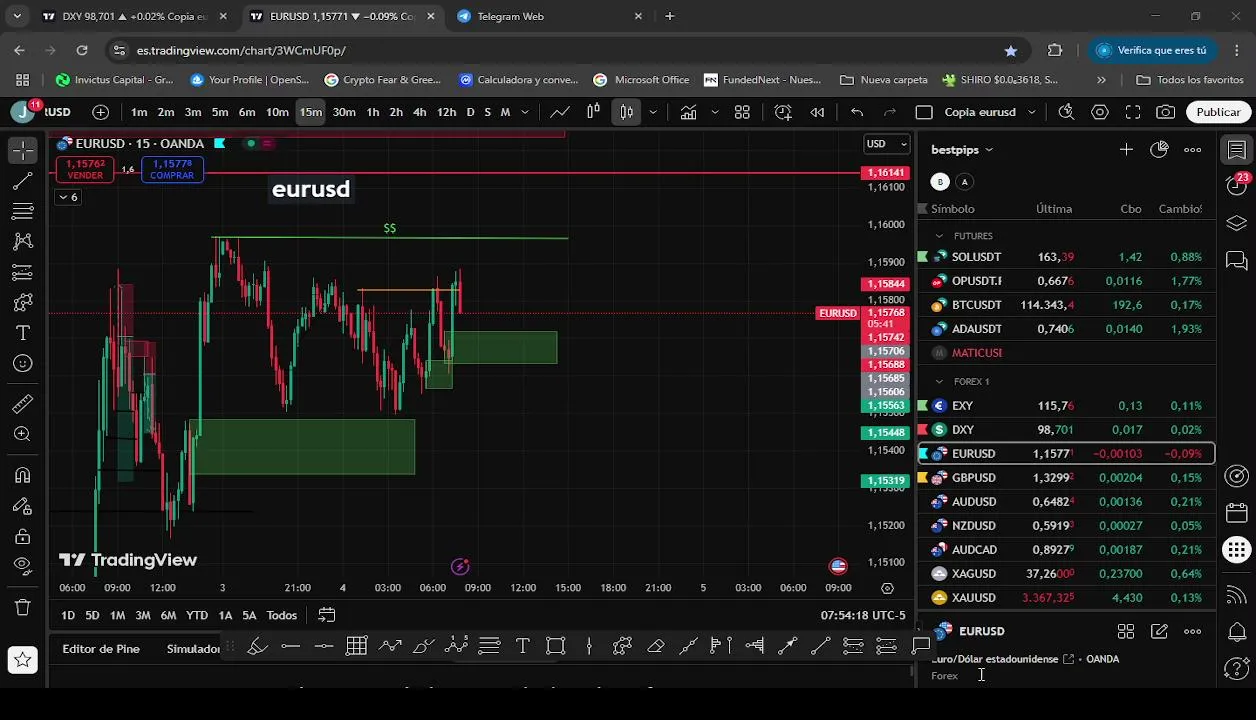
Task: Select the trend line drawing tool
Action: coord(23,181)
